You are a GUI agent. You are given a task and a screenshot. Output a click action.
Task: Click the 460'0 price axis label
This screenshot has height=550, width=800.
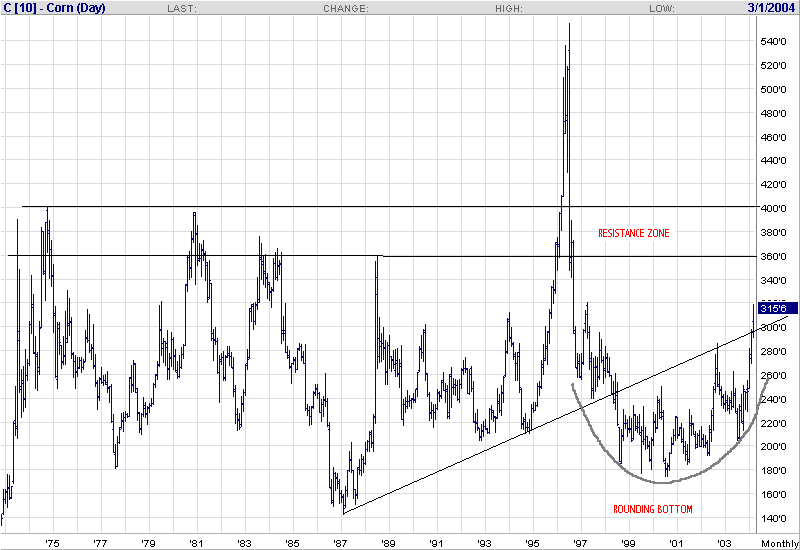pos(773,137)
